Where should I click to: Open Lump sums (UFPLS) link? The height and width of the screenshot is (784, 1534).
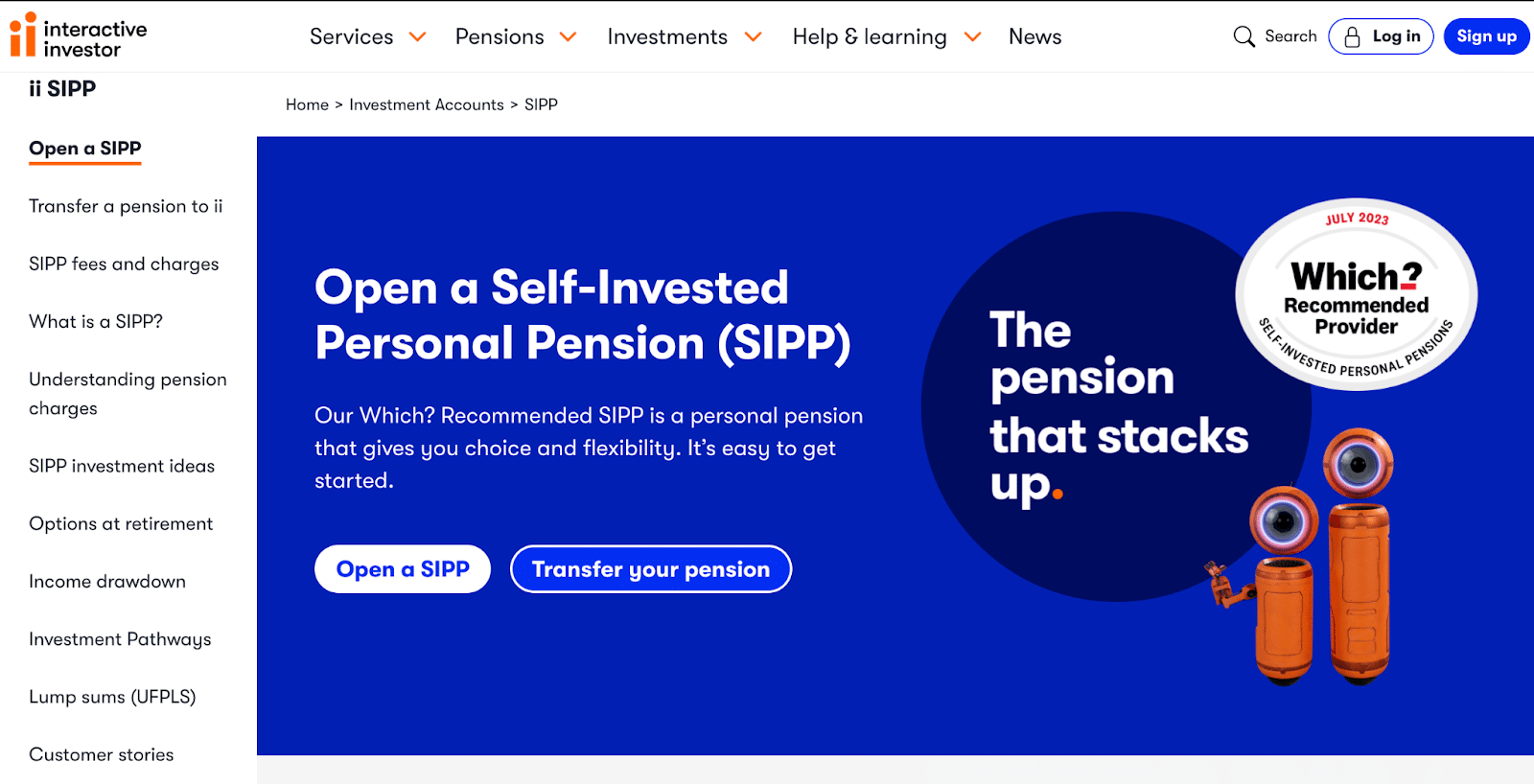[x=112, y=697]
